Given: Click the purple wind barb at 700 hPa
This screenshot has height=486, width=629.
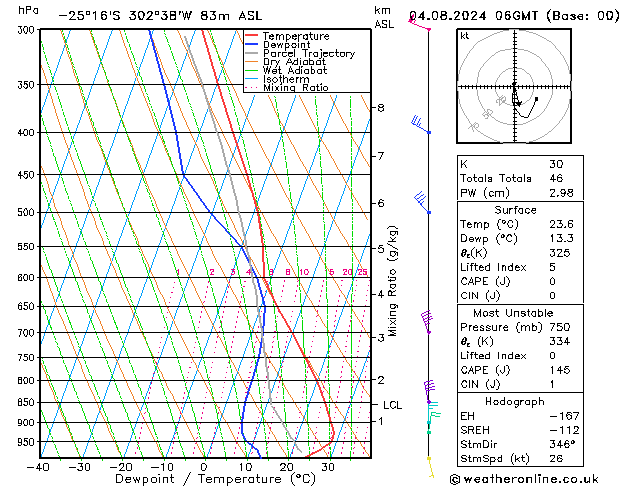Looking at the screenshot, I should pos(427,322).
